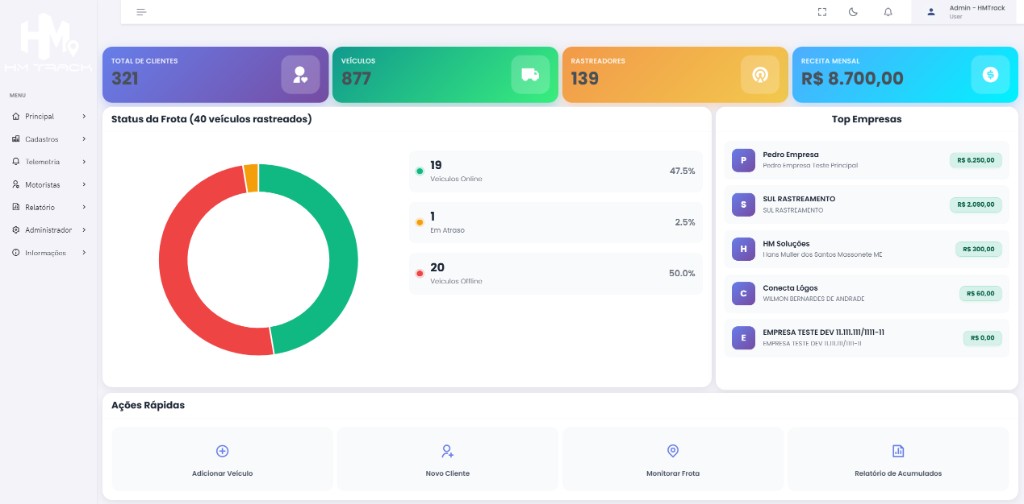Click the R$ 0,00 badge
This screenshot has height=504, width=1024.
[x=982, y=338]
